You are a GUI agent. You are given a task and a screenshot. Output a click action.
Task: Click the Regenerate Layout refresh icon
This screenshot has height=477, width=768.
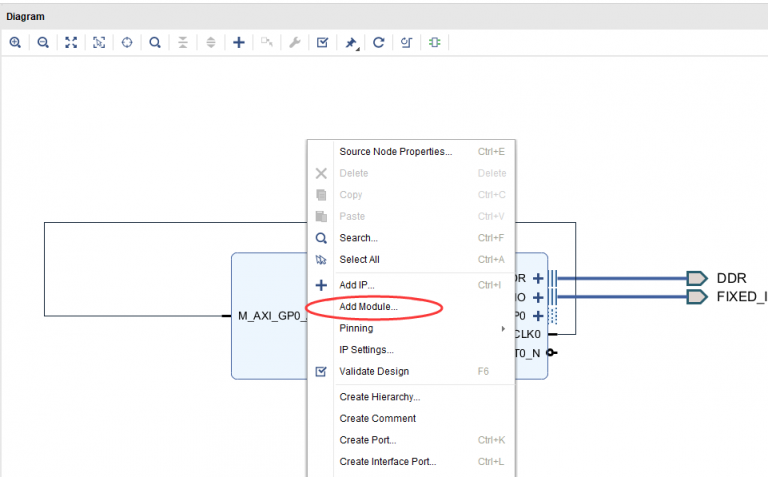(379, 43)
